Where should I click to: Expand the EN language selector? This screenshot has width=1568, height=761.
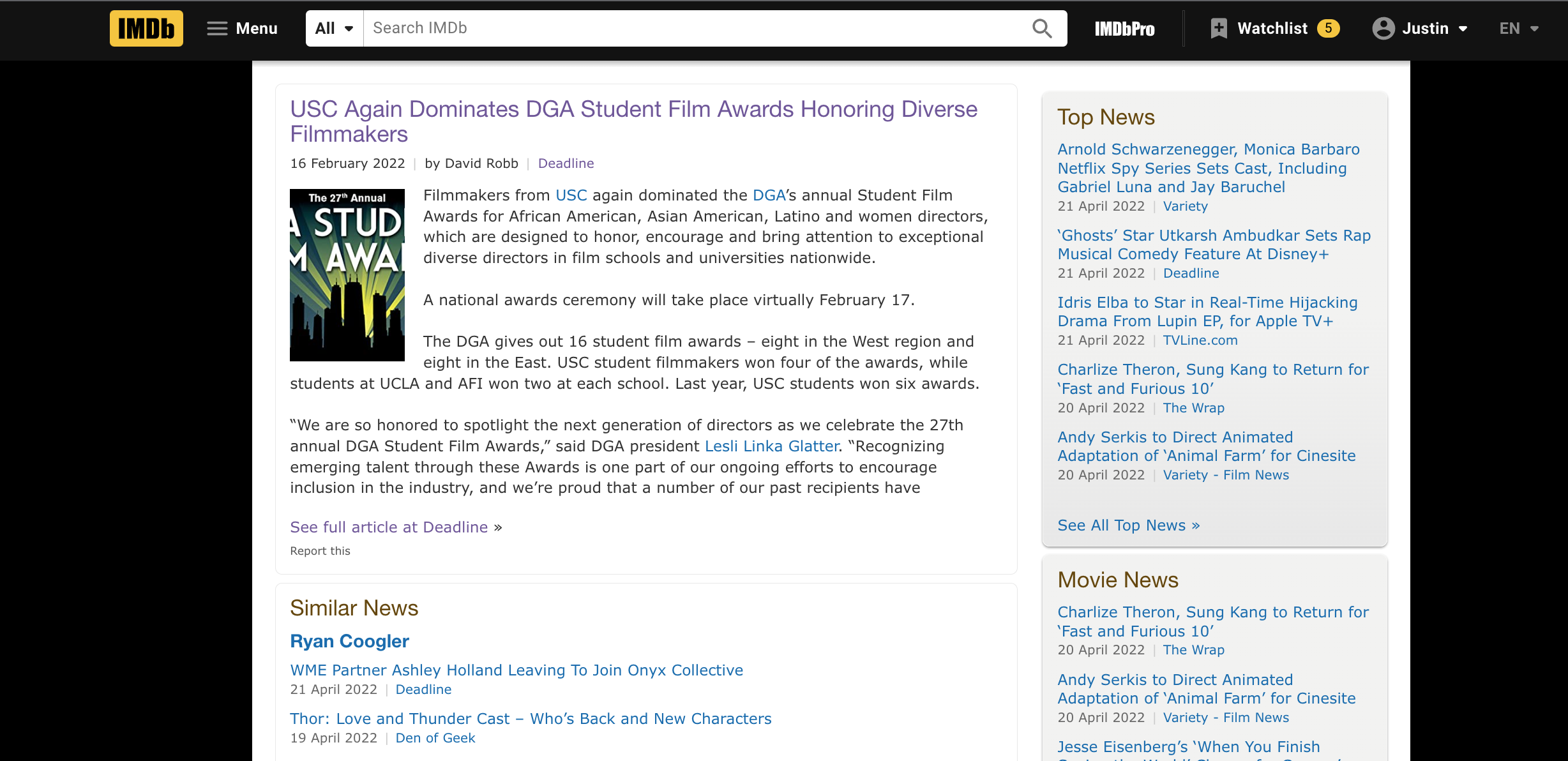point(1519,28)
